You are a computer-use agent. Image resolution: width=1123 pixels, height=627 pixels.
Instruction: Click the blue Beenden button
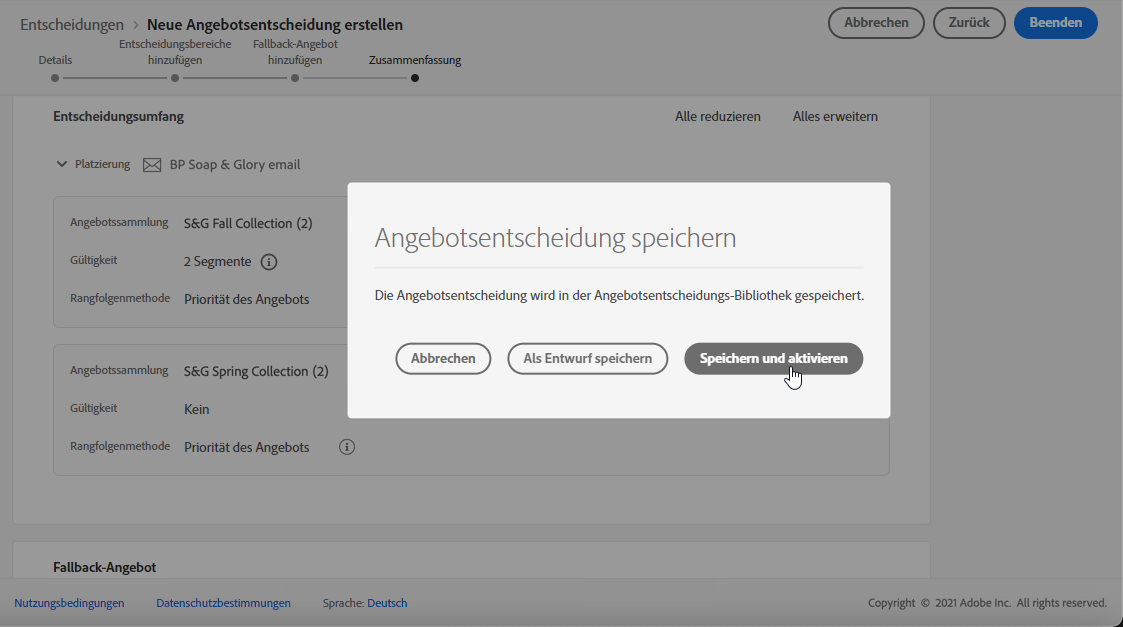click(x=1056, y=23)
